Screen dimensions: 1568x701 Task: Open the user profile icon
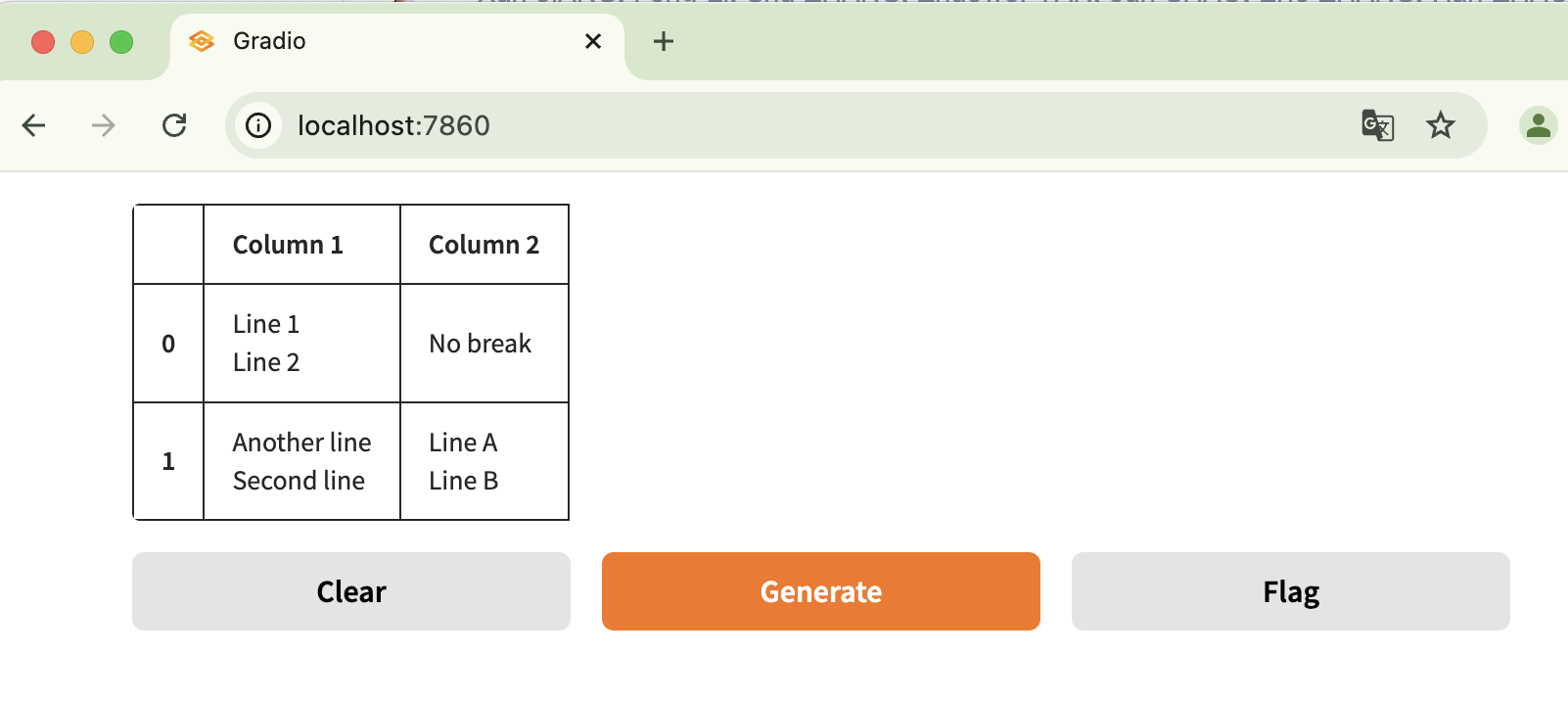[x=1538, y=125]
